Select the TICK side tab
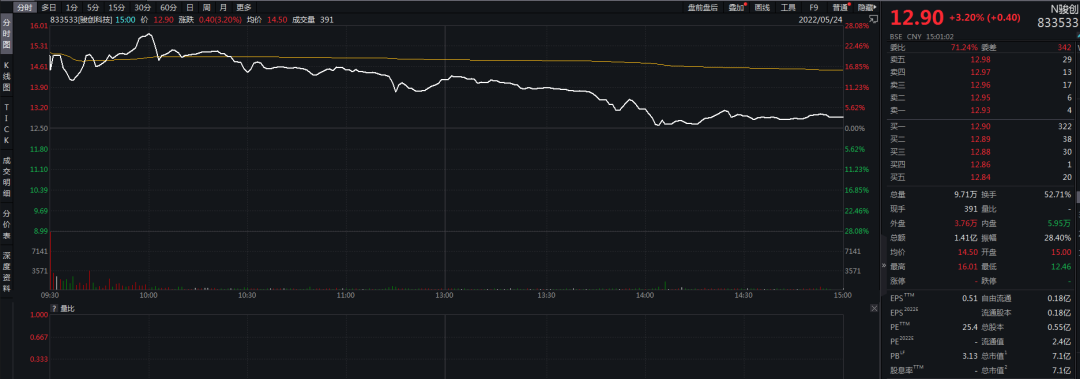1080x379 pixels. [x=6, y=124]
